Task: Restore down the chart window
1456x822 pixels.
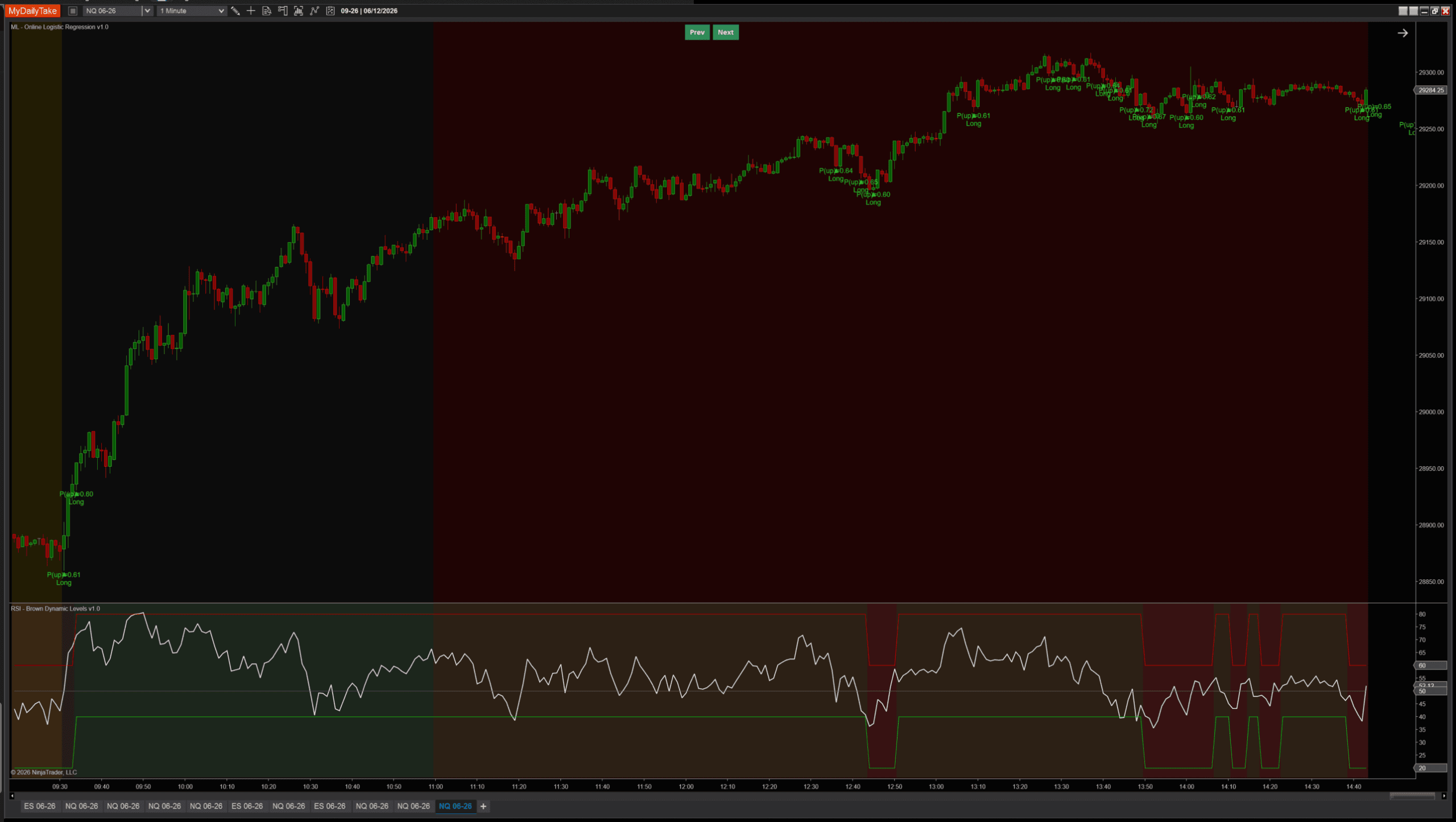Action: pyautogui.click(x=1435, y=11)
